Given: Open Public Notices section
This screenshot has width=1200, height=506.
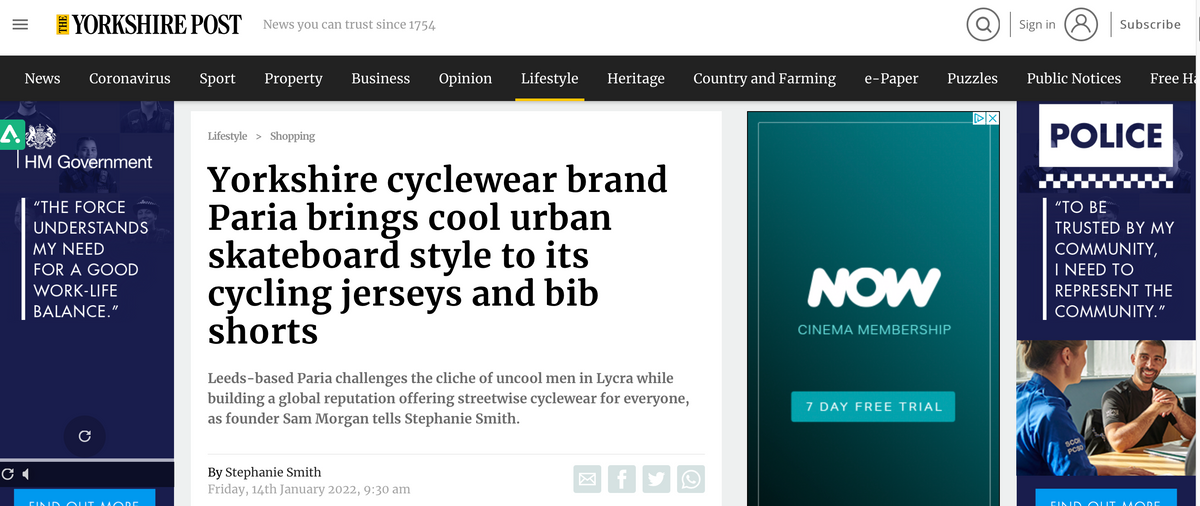Looking at the screenshot, I should pos(1074,78).
